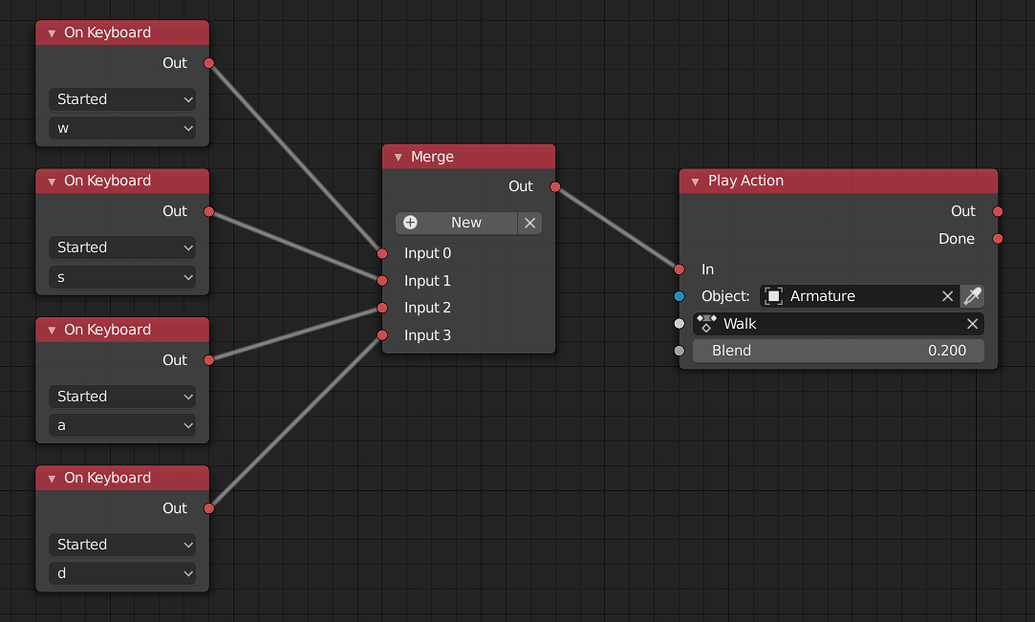Image resolution: width=1035 pixels, height=622 pixels.
Task: Click the eyedropper icon beside the Object field
Action: pyautogui.click(x=972, y=296)
